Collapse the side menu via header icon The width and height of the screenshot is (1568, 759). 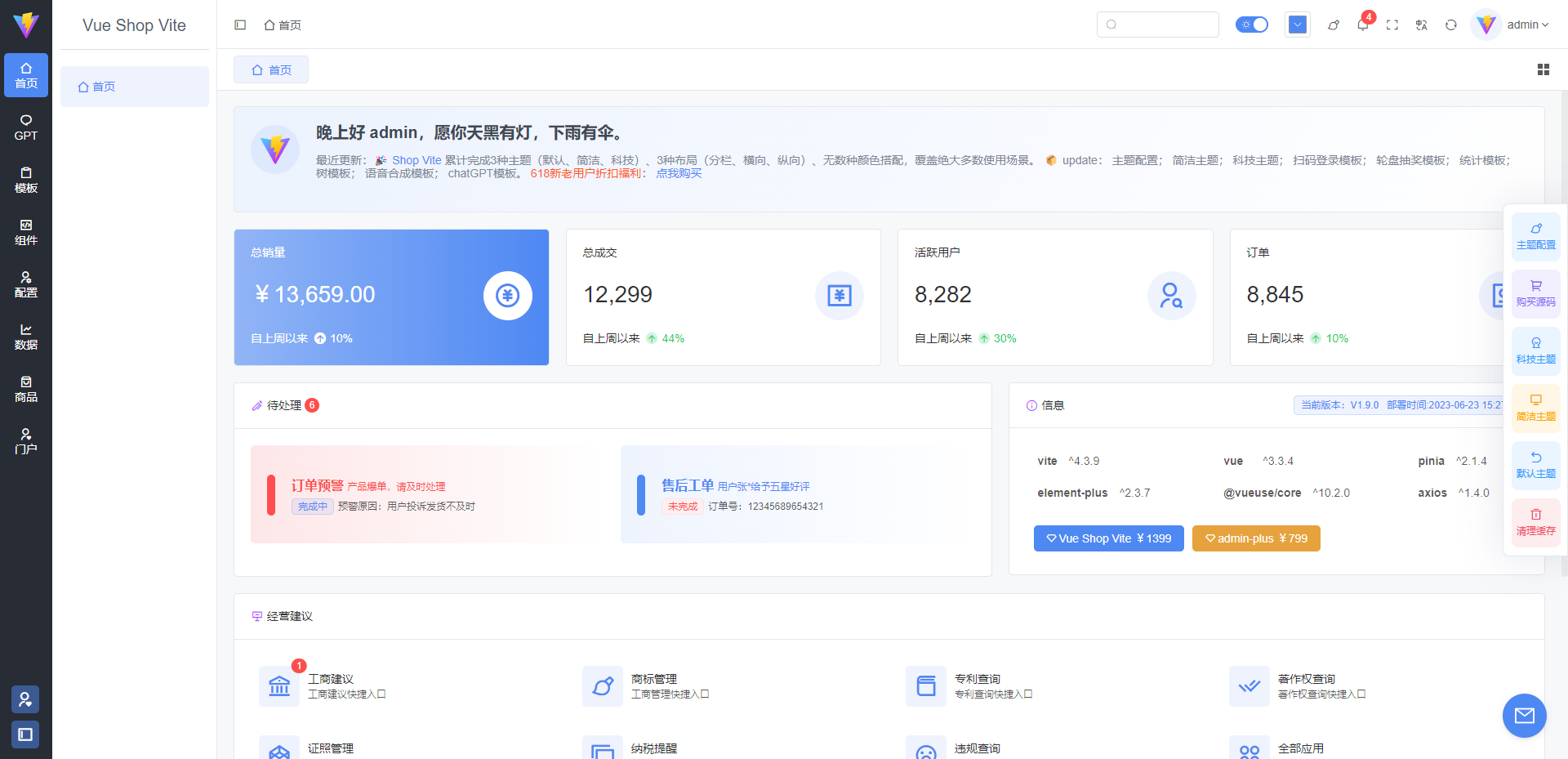point(240,25)
